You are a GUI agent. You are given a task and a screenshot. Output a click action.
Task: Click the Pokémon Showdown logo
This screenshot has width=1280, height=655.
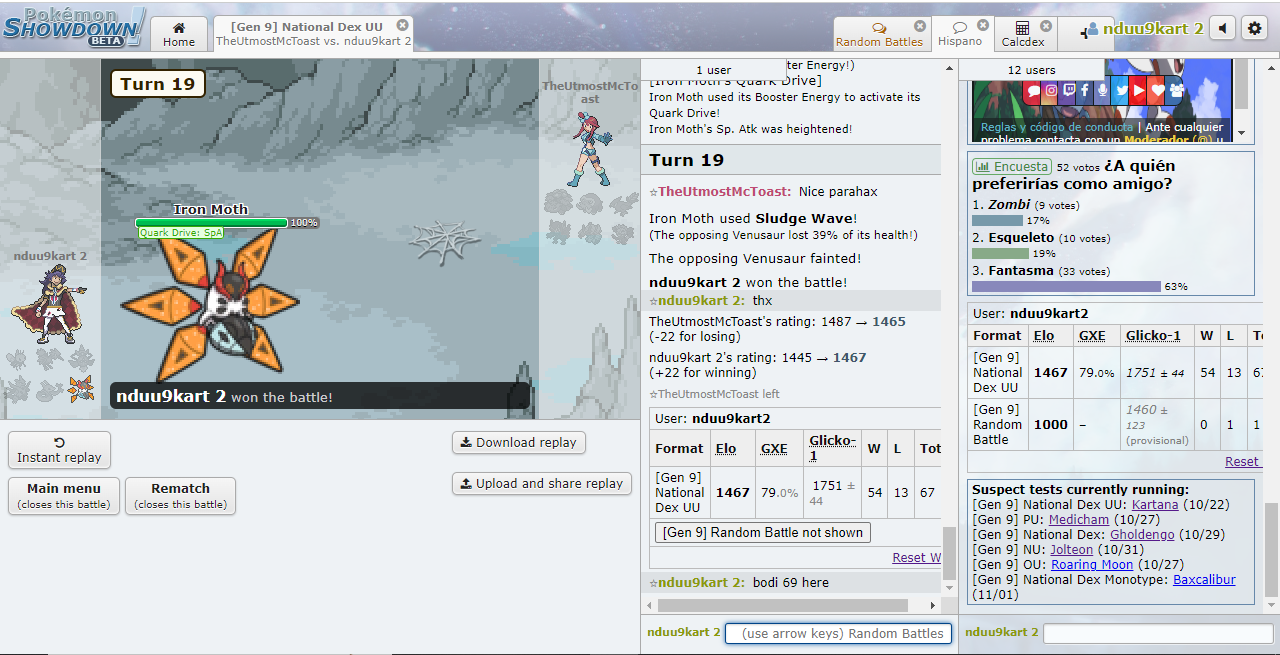click(73, 27)
